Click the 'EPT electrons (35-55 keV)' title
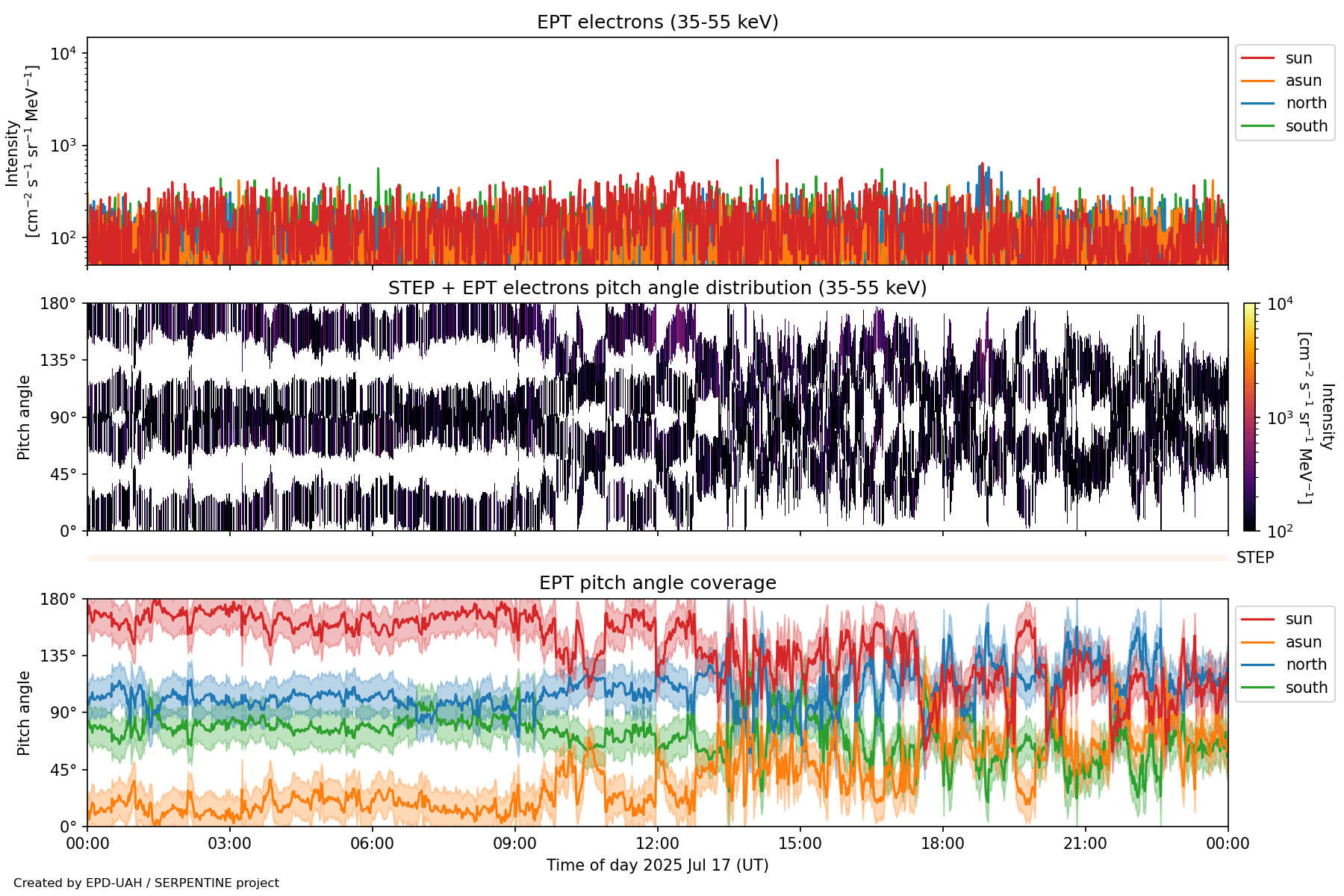Viewport: 1344px width, 896px height. point(657,22)
